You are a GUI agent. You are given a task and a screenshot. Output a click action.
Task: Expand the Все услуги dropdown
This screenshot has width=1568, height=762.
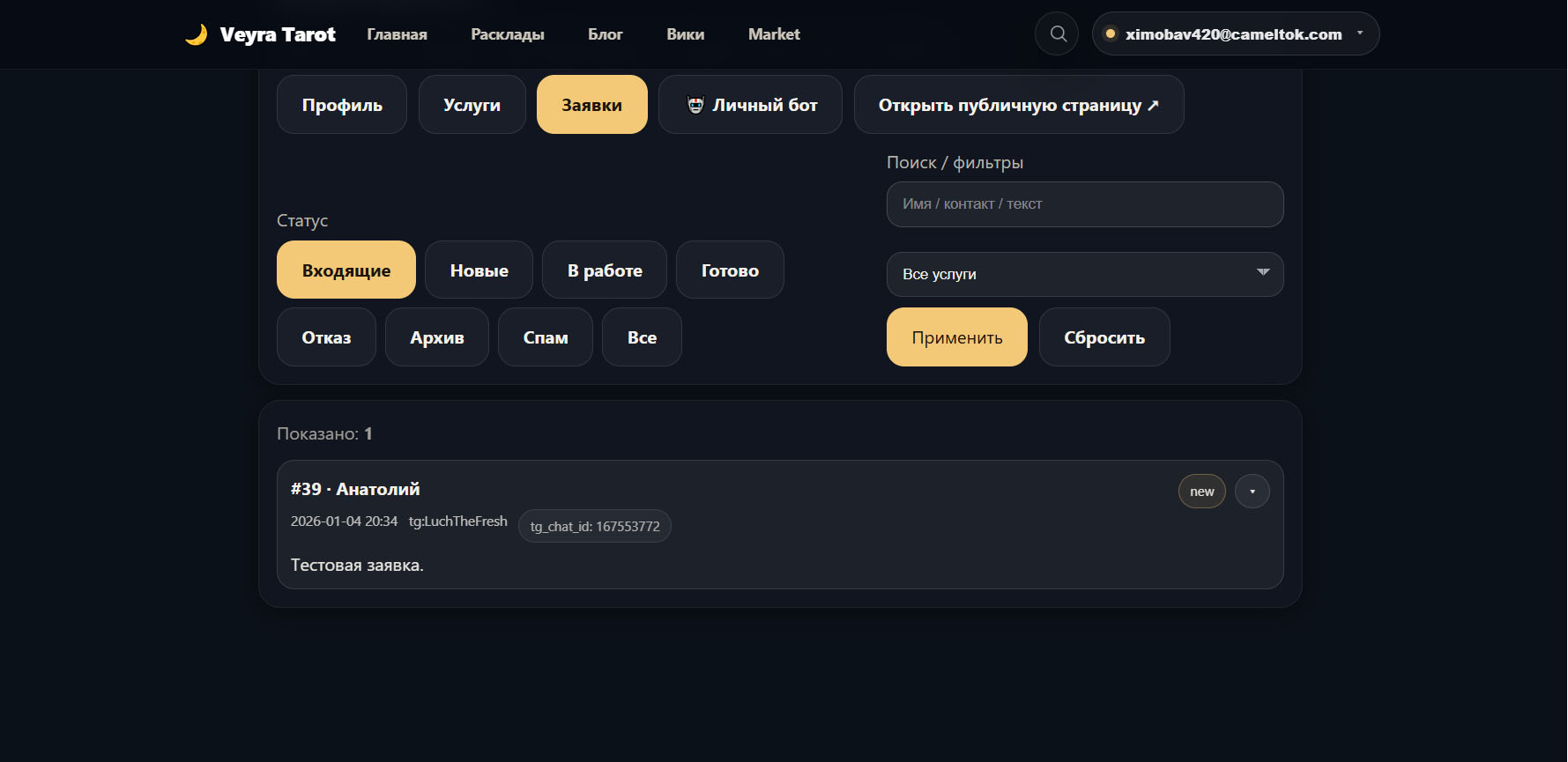[1085, 274]
